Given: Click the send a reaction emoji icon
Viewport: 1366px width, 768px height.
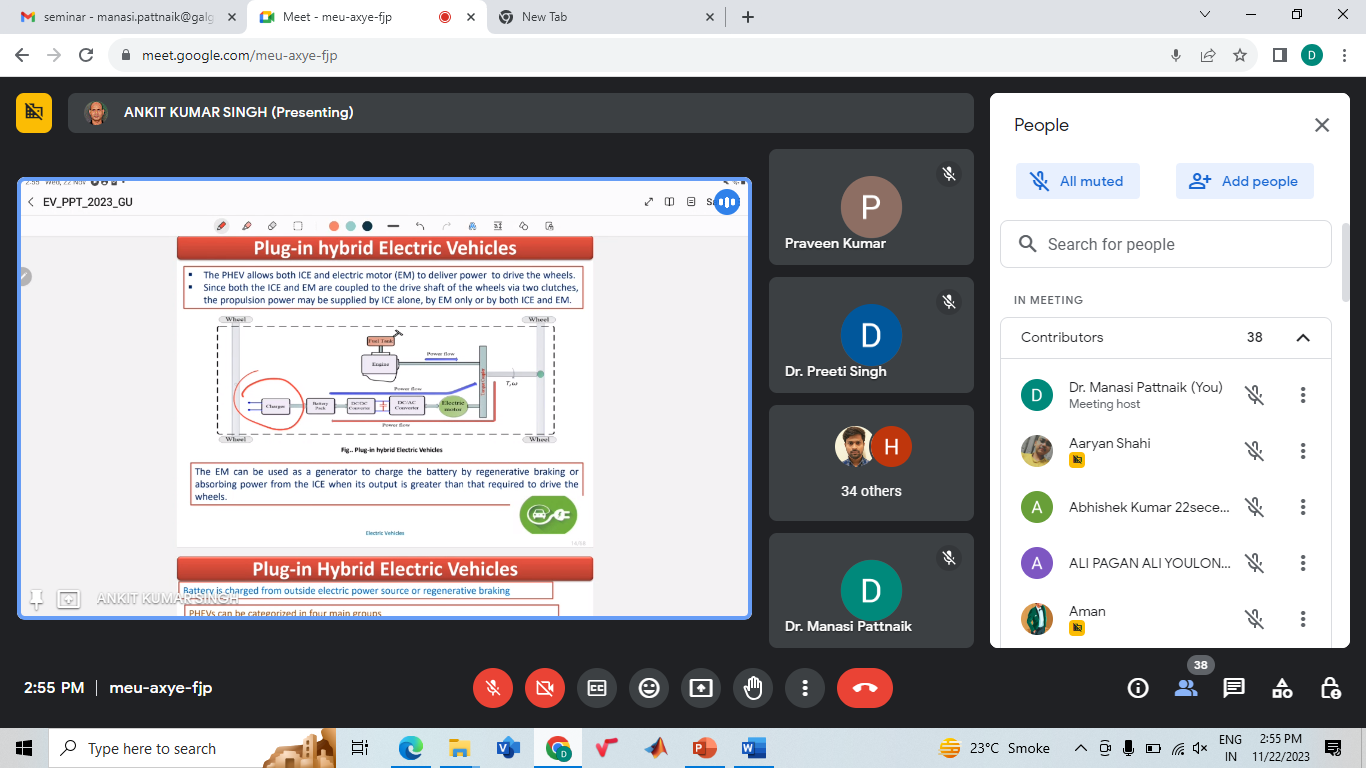Looking at the screenshot, I should pyautogui.click(x=649, y=688).
